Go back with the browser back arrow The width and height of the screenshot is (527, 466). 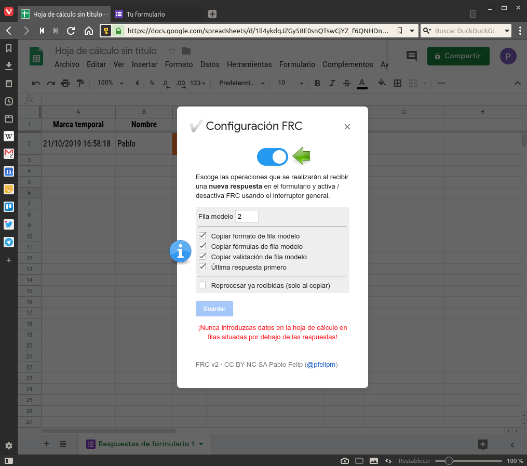[x=9, y=31]
